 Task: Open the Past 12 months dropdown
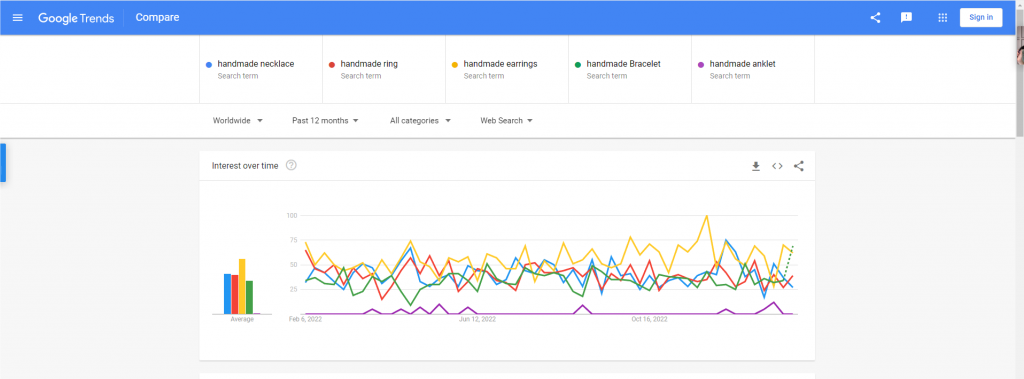point(325,121)
